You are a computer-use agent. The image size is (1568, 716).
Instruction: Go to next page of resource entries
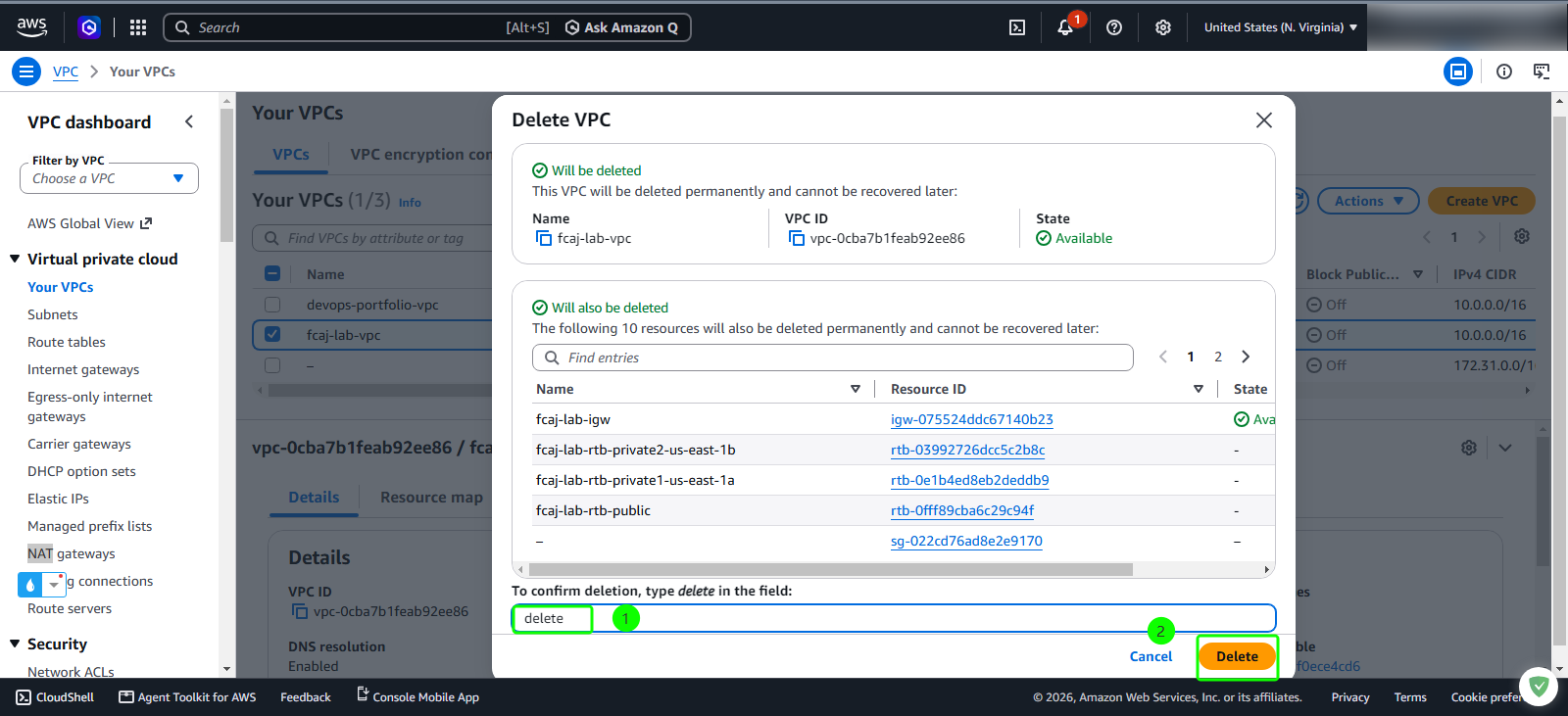[x=1246, y=357]
